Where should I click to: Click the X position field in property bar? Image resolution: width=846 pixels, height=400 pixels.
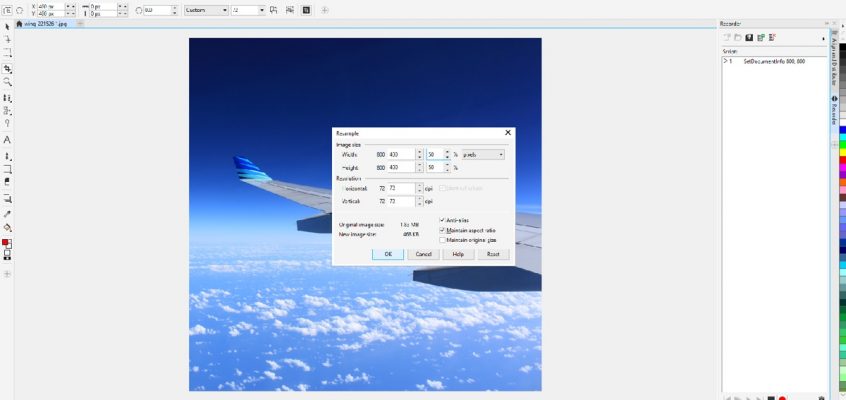[x=50, y=6]
